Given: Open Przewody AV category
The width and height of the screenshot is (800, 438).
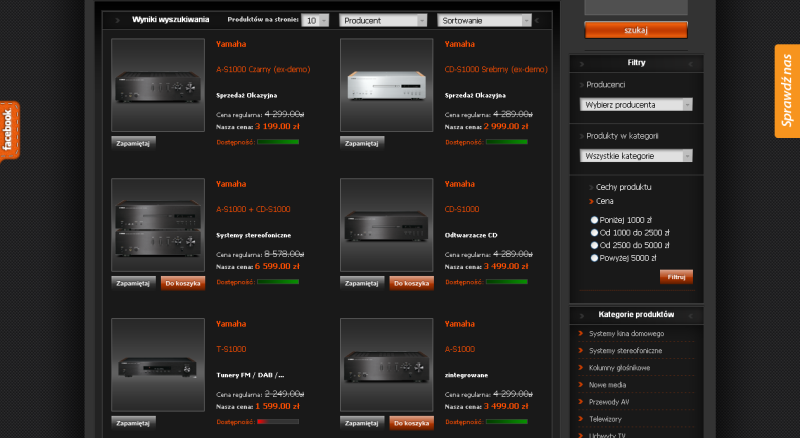Looking at the screenshot, I should pos(609,402).
